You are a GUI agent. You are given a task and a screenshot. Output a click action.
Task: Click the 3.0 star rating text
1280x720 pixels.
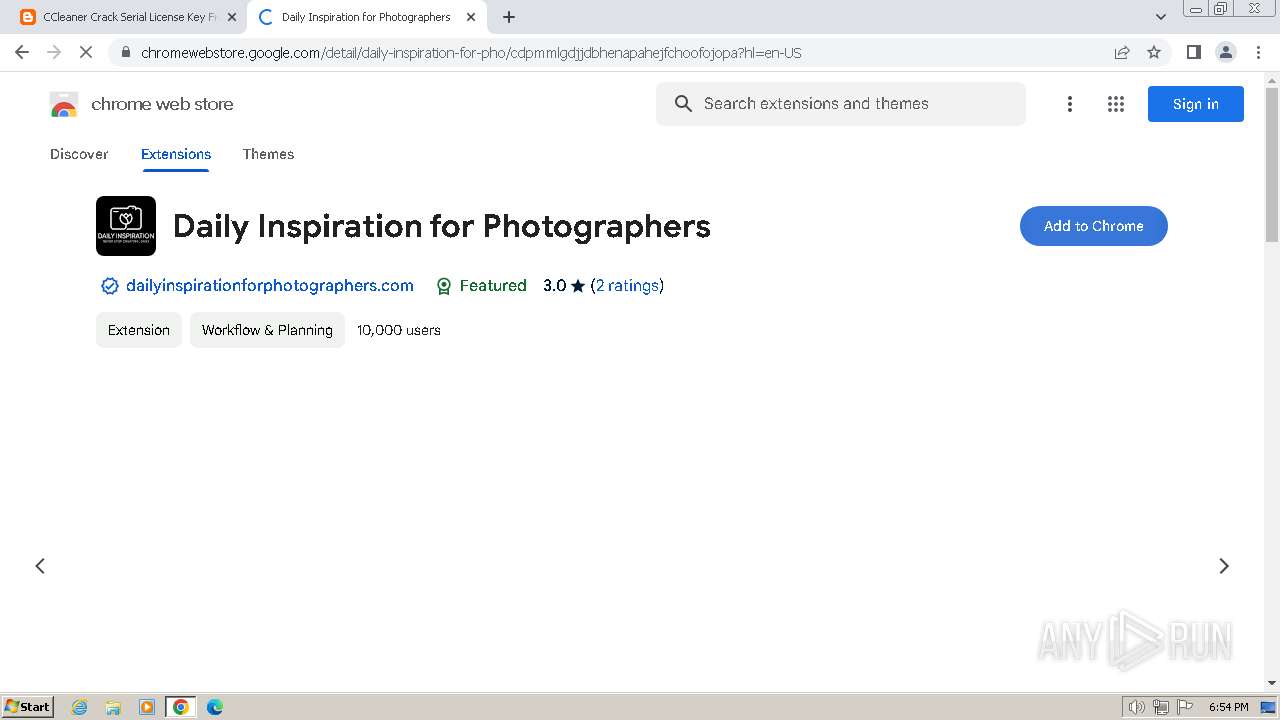pos(564,286)
